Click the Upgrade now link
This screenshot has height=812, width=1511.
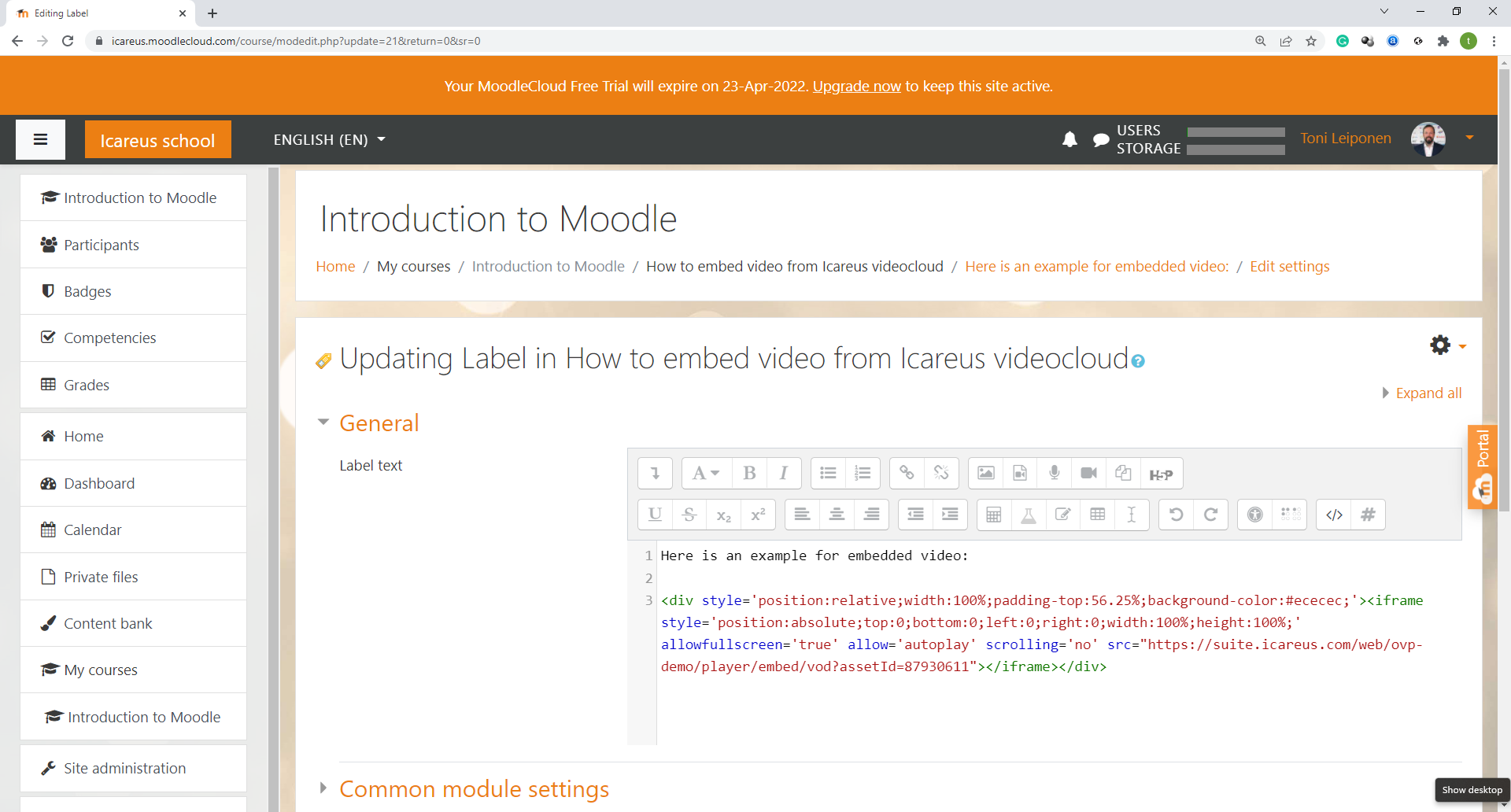coord(856,86)
